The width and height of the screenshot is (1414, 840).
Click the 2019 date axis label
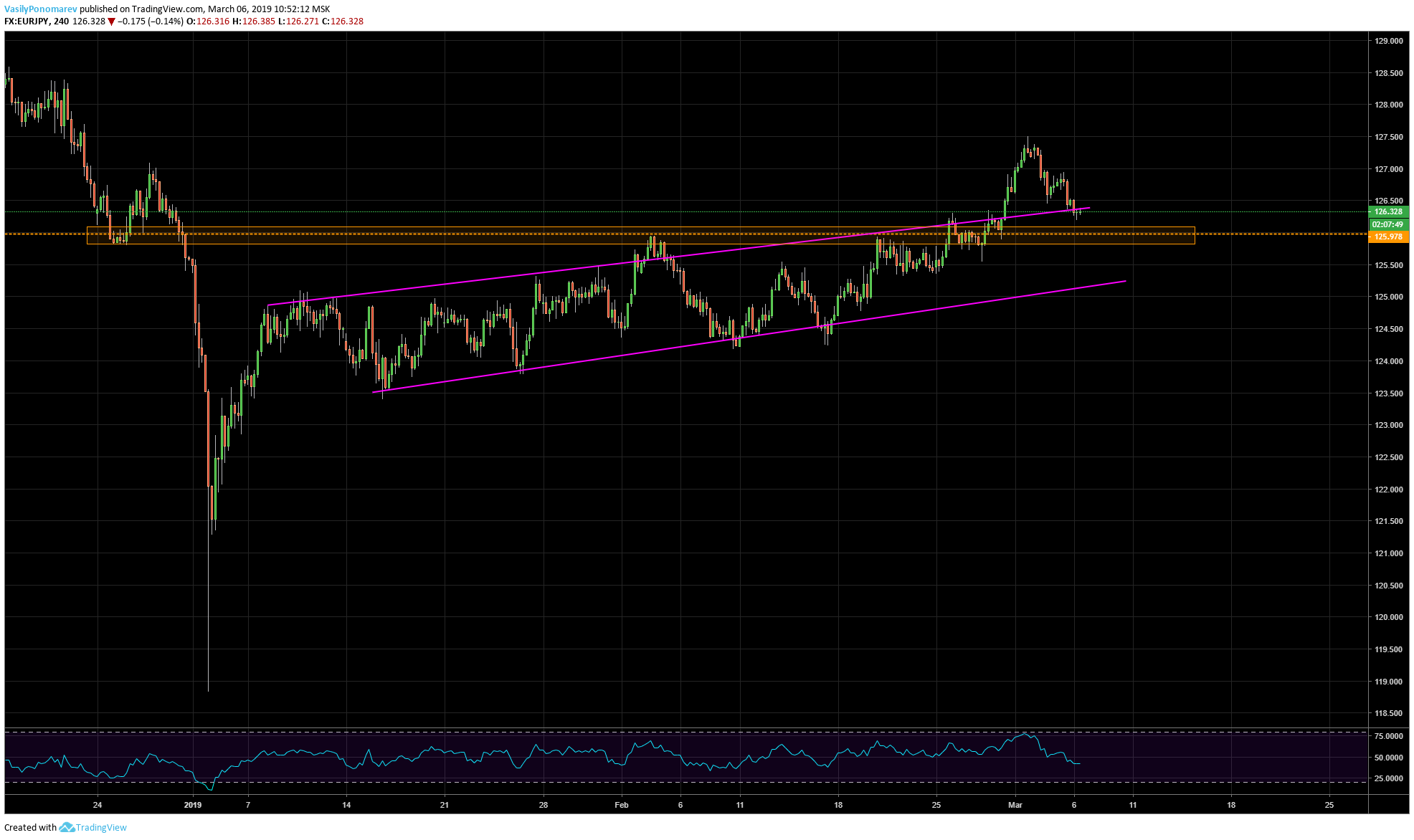pyautogui.click(x=193, y=805)
